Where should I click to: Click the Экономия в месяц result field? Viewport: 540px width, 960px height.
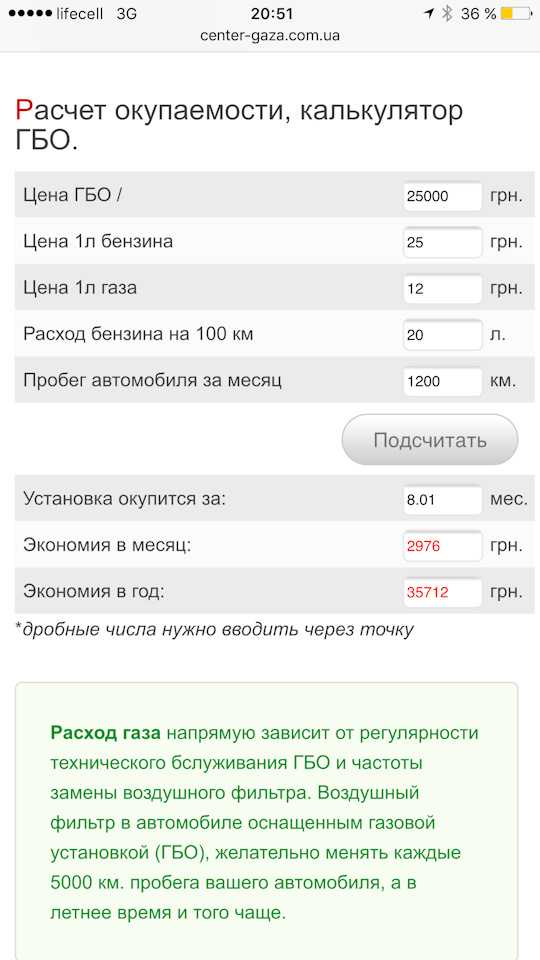tap(443, 546)
